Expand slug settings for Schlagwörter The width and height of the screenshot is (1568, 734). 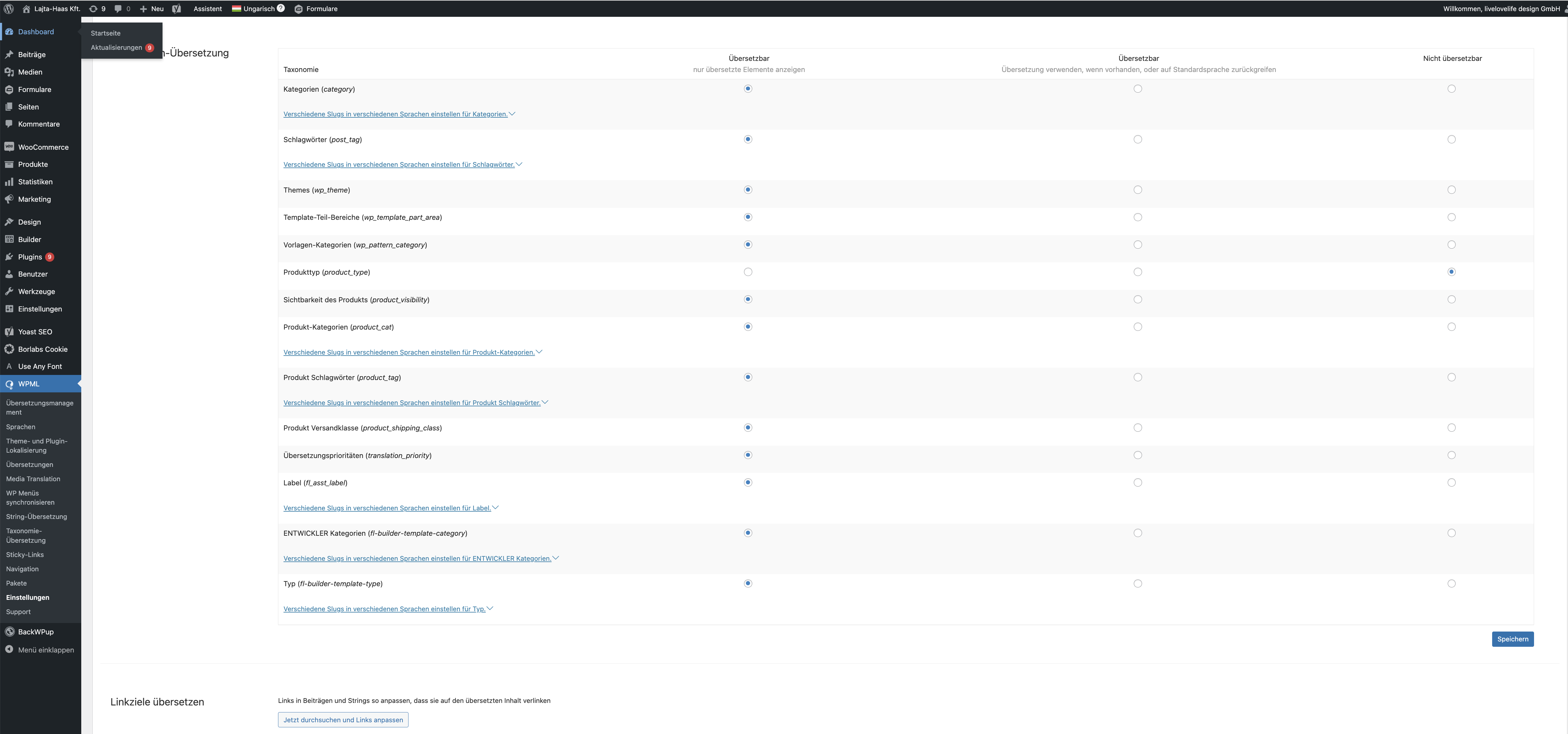pos(402,164)
